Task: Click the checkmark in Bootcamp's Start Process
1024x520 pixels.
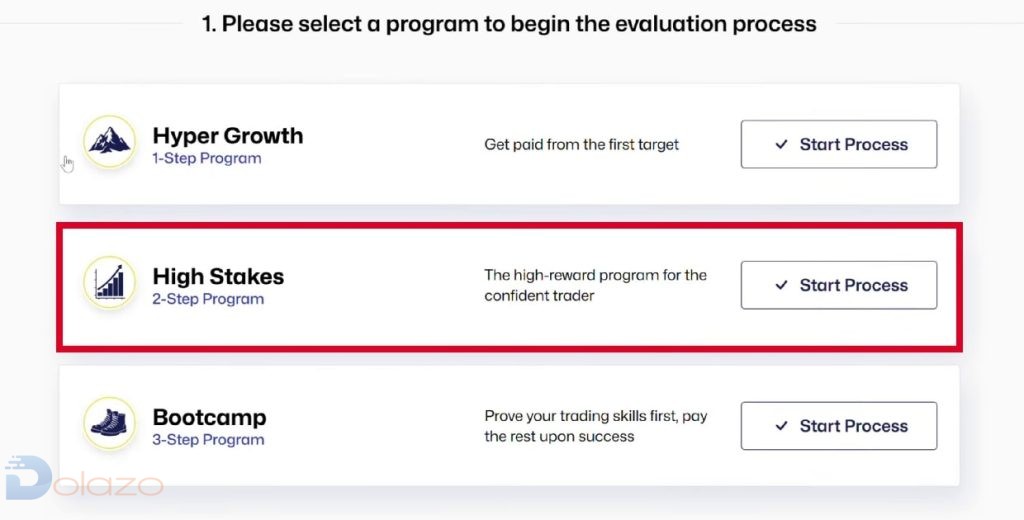Action: [x=781, y=426]
